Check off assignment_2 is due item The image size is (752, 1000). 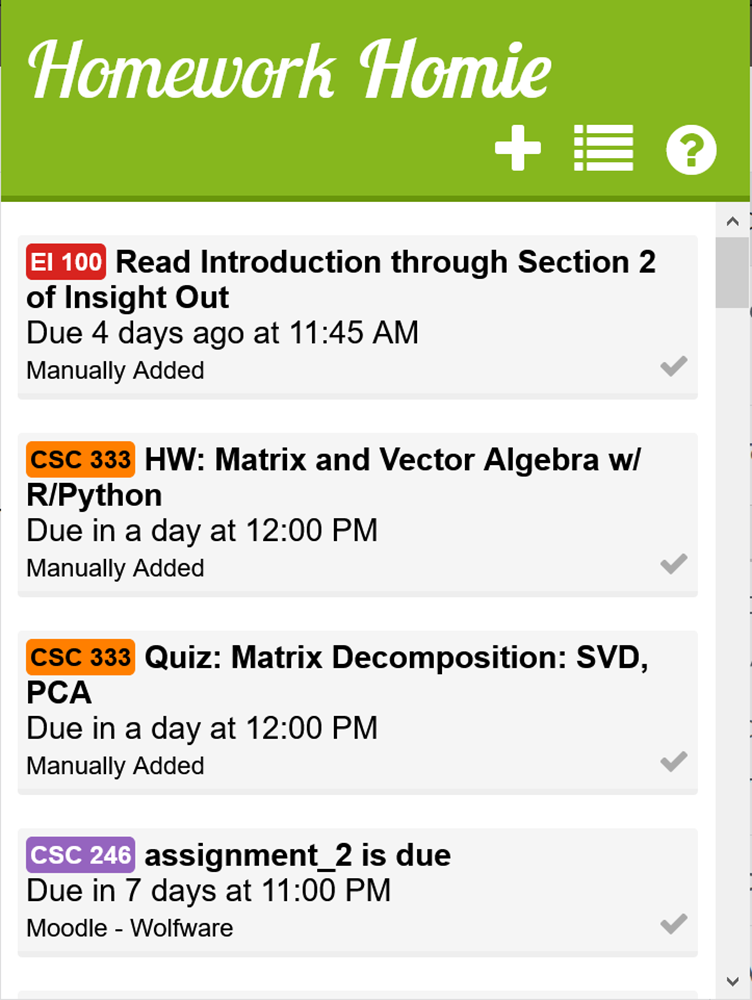pyautogui.click(x=674, y=923)
